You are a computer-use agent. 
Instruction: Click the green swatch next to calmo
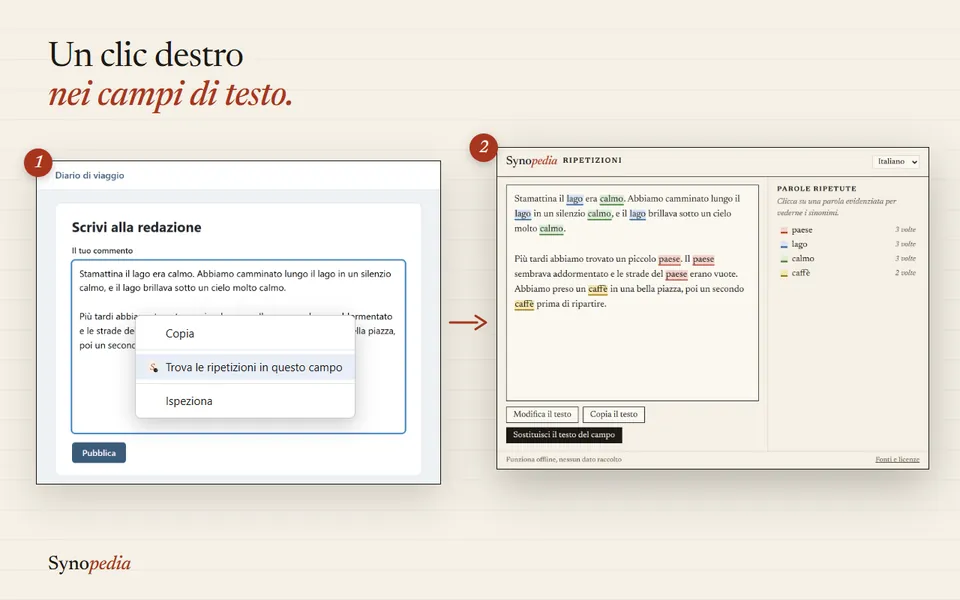[784, 259]
